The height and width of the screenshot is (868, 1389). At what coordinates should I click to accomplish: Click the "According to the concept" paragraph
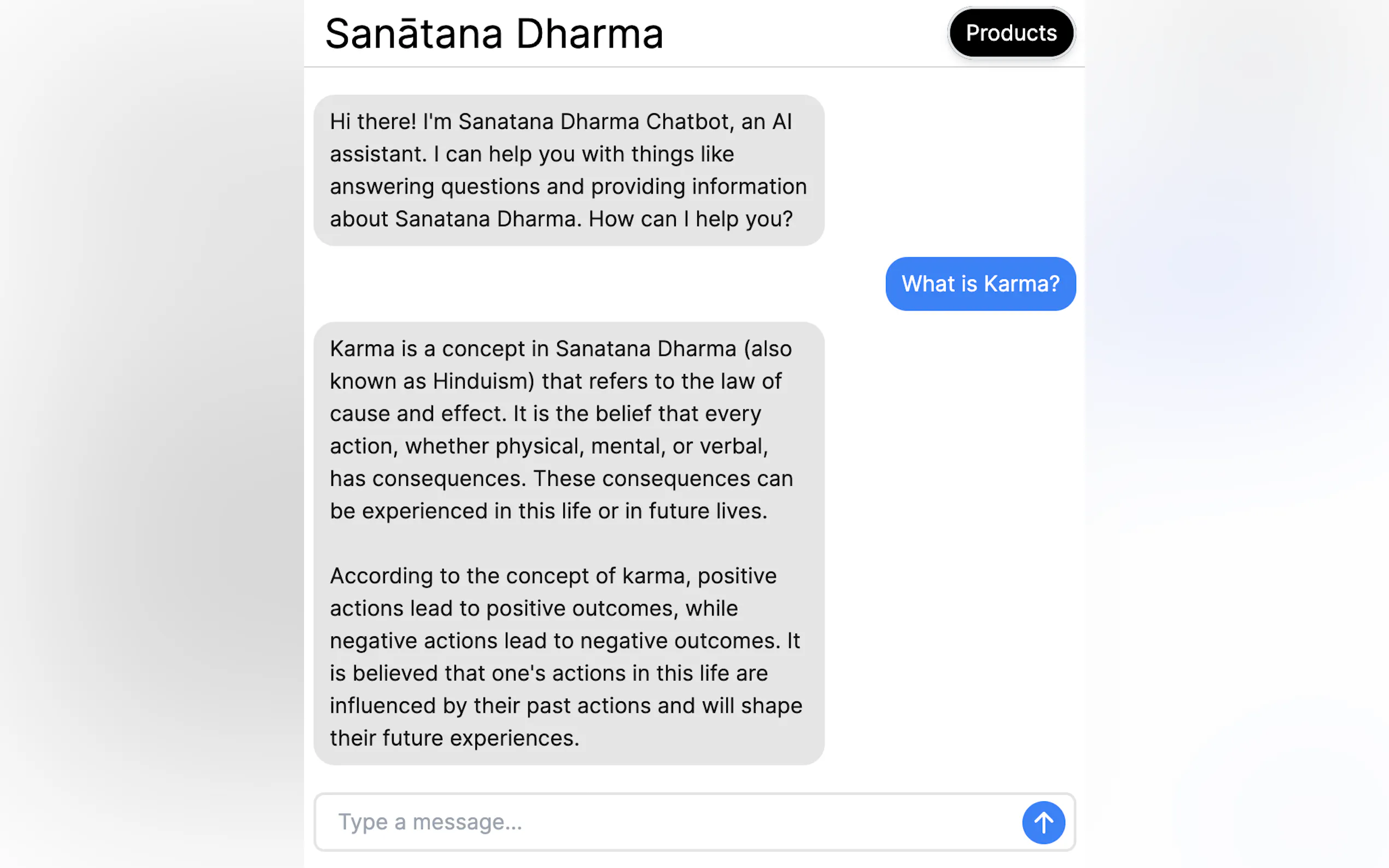pyautogui.click(x=565, y=656)
